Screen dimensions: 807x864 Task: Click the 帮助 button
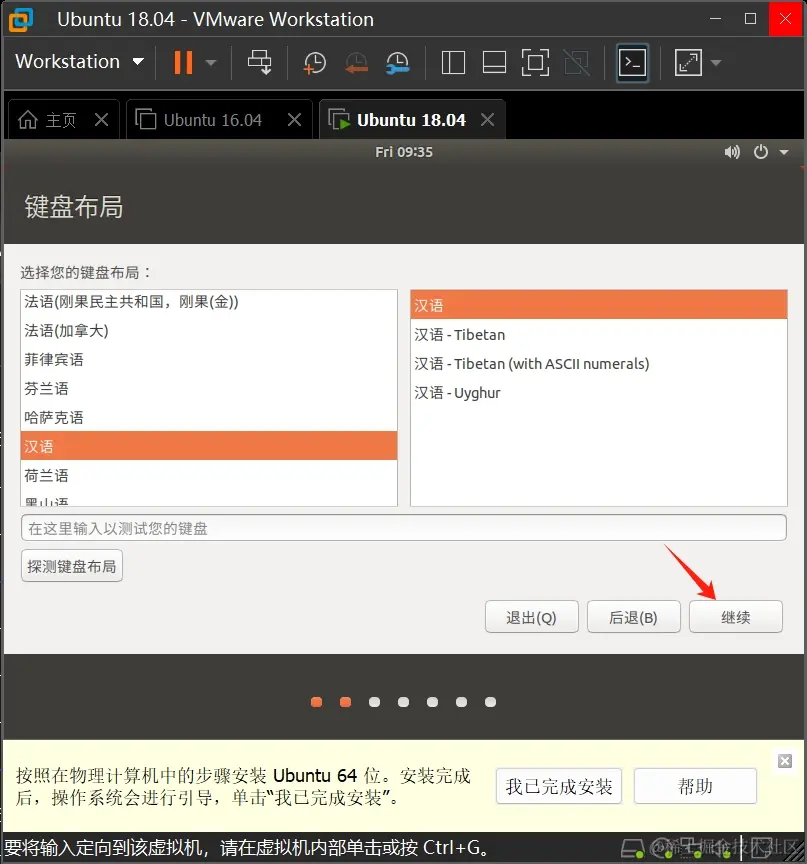695,786
